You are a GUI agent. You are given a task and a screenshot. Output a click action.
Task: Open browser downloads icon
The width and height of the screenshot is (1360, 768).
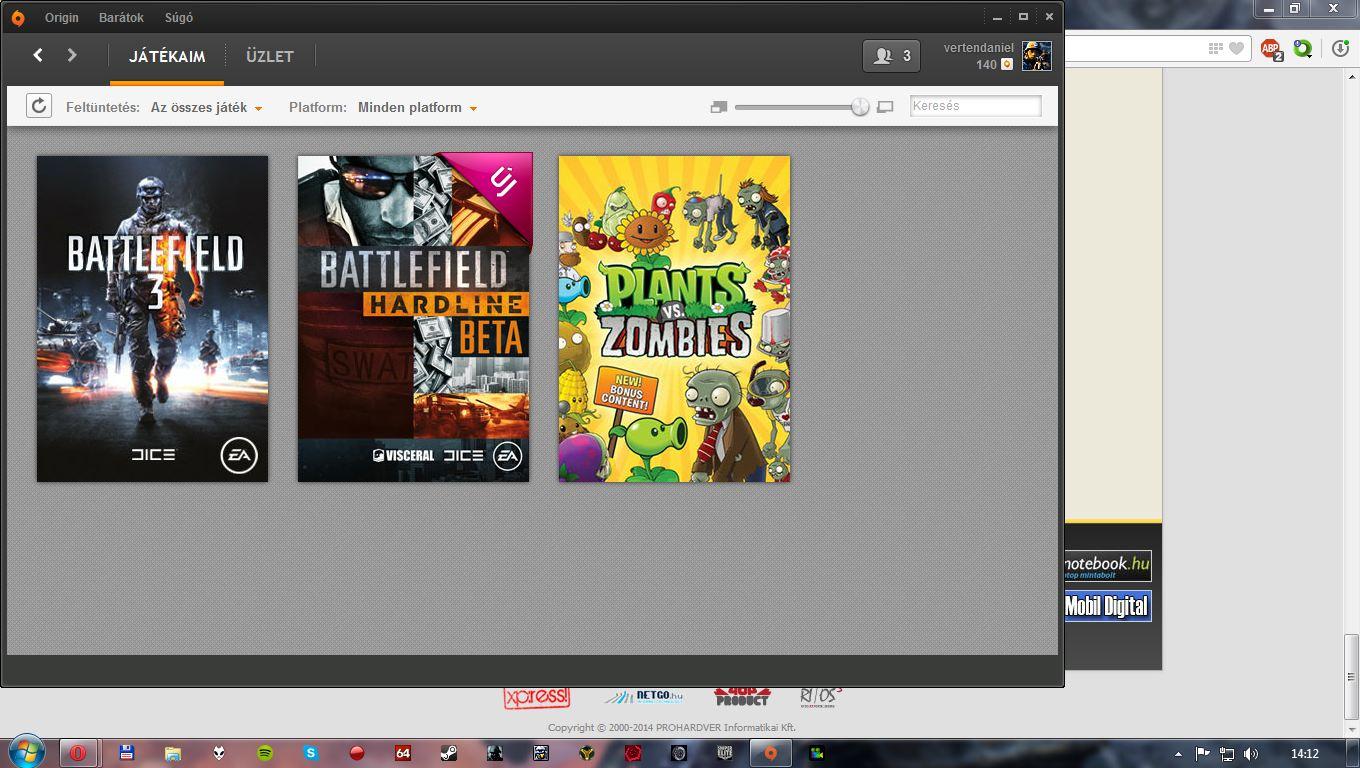tap(1341, 48)
